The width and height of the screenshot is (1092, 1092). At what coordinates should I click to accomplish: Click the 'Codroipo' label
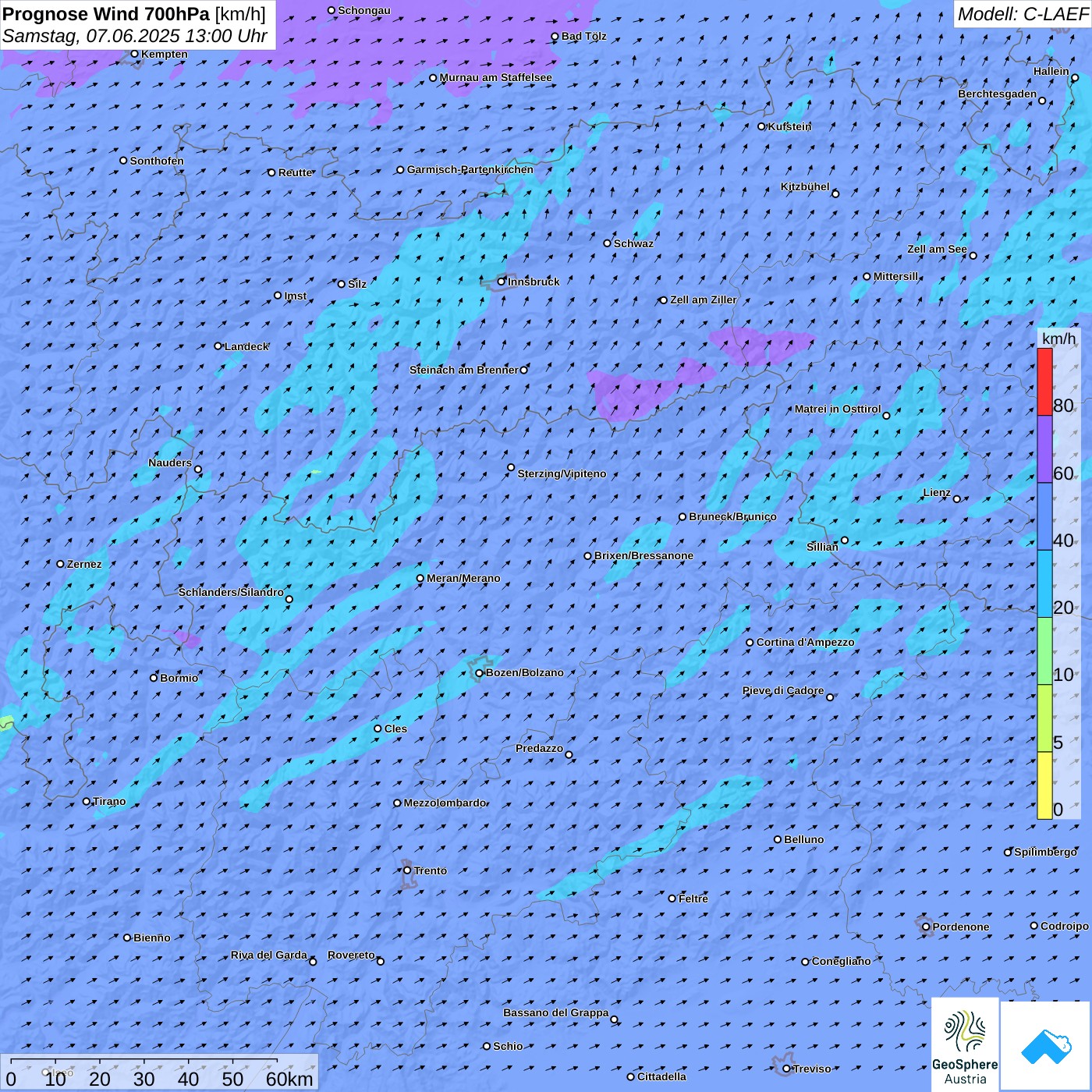click(1065, 926)
